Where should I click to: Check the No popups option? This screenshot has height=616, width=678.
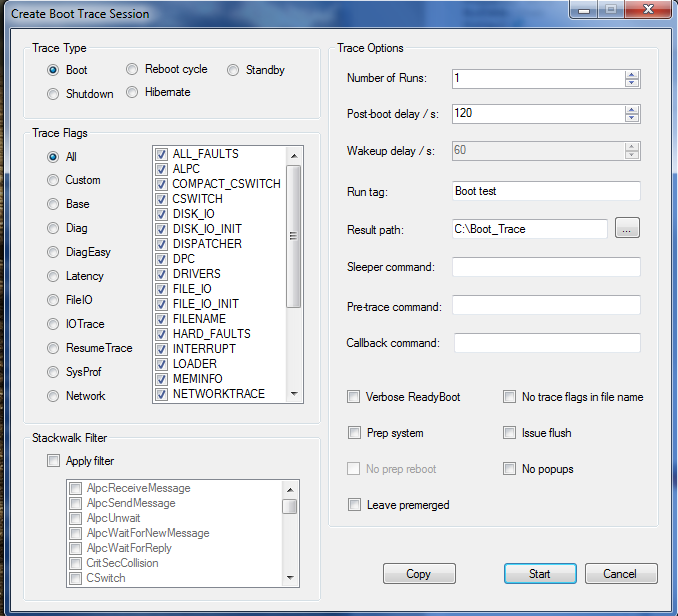(x=509, y=469)
